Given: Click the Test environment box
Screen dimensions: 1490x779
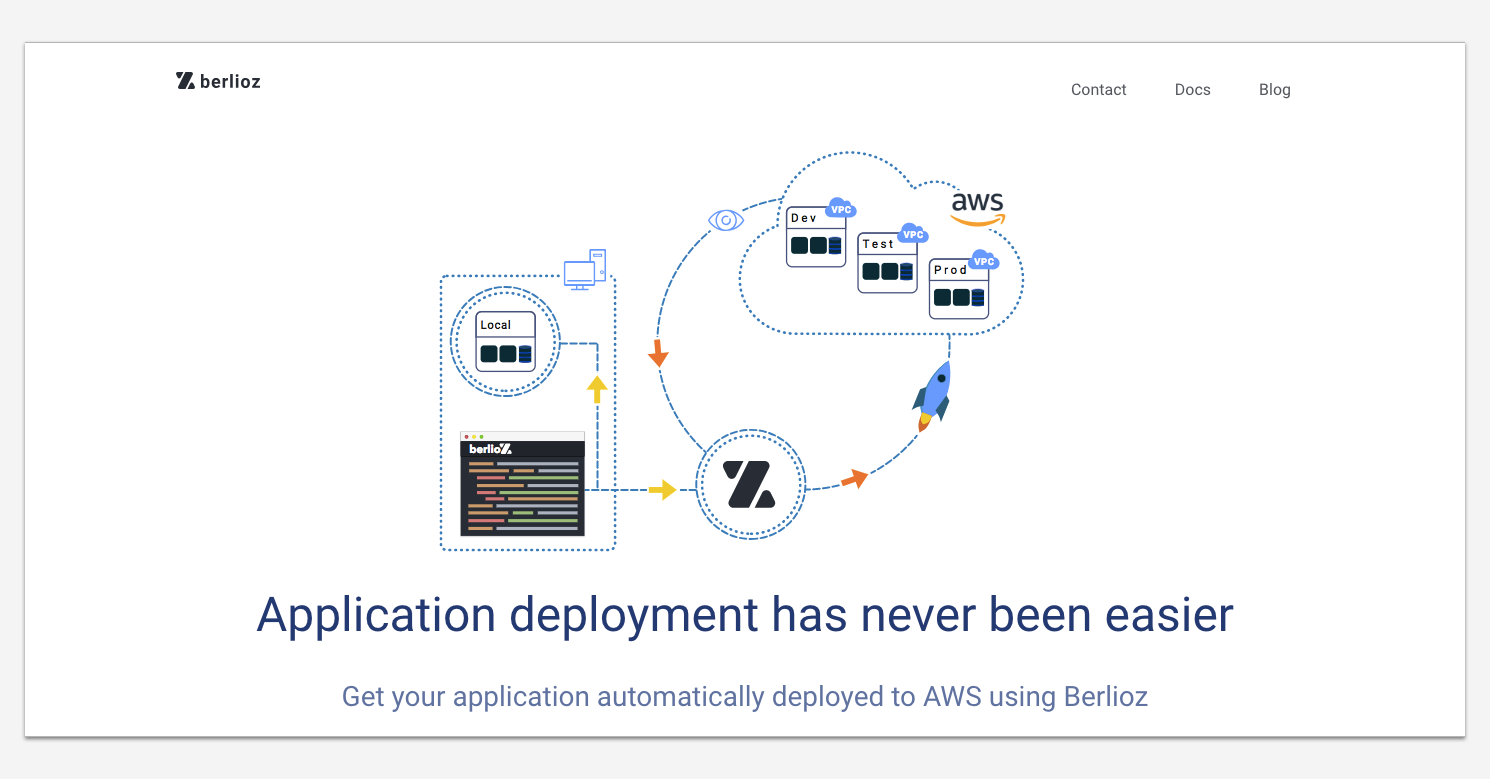Looking at the screenshot, I should tap(887, 263).
